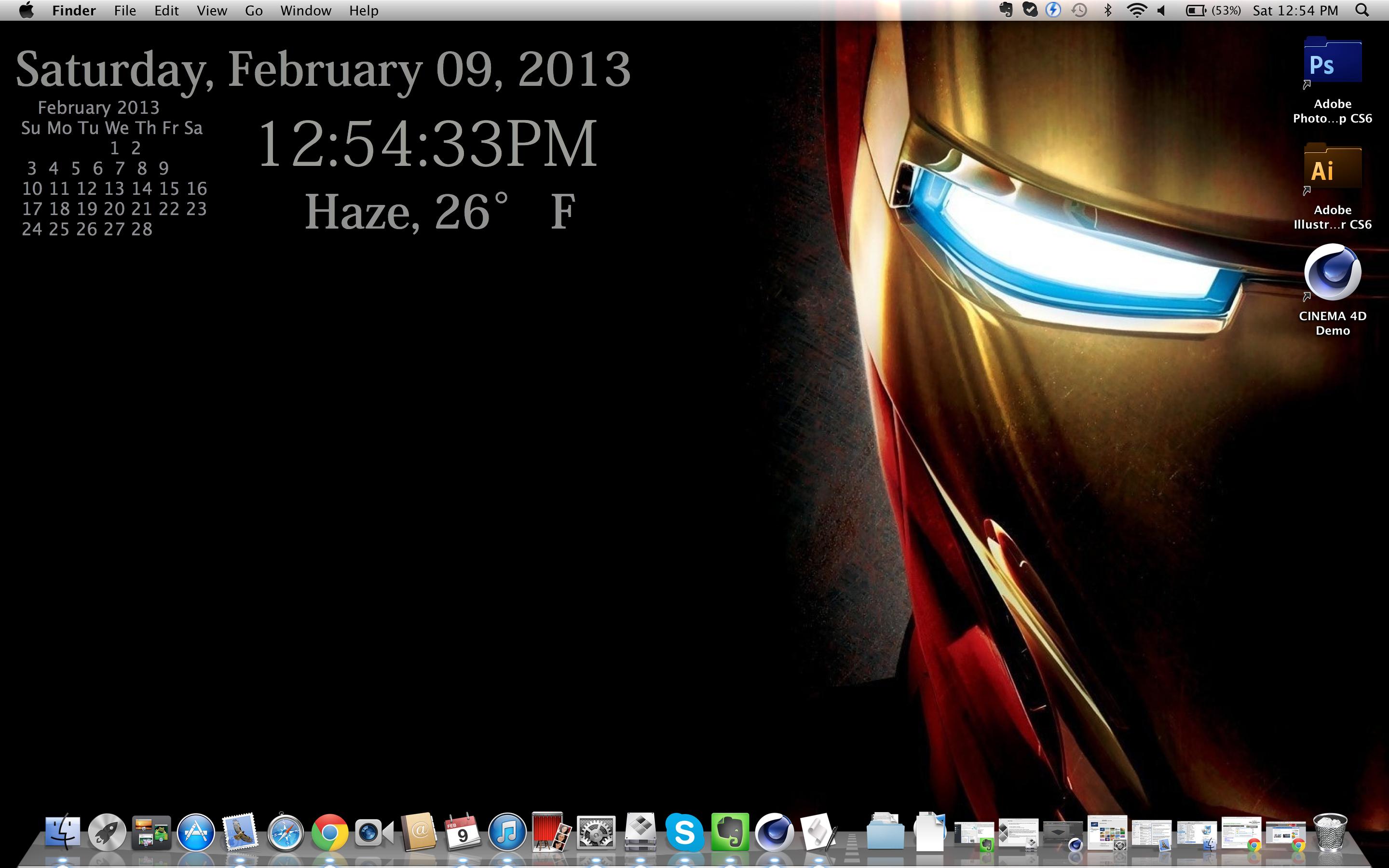Open the Launchpad rocket icon in Dock

click(x=107, y=832)
